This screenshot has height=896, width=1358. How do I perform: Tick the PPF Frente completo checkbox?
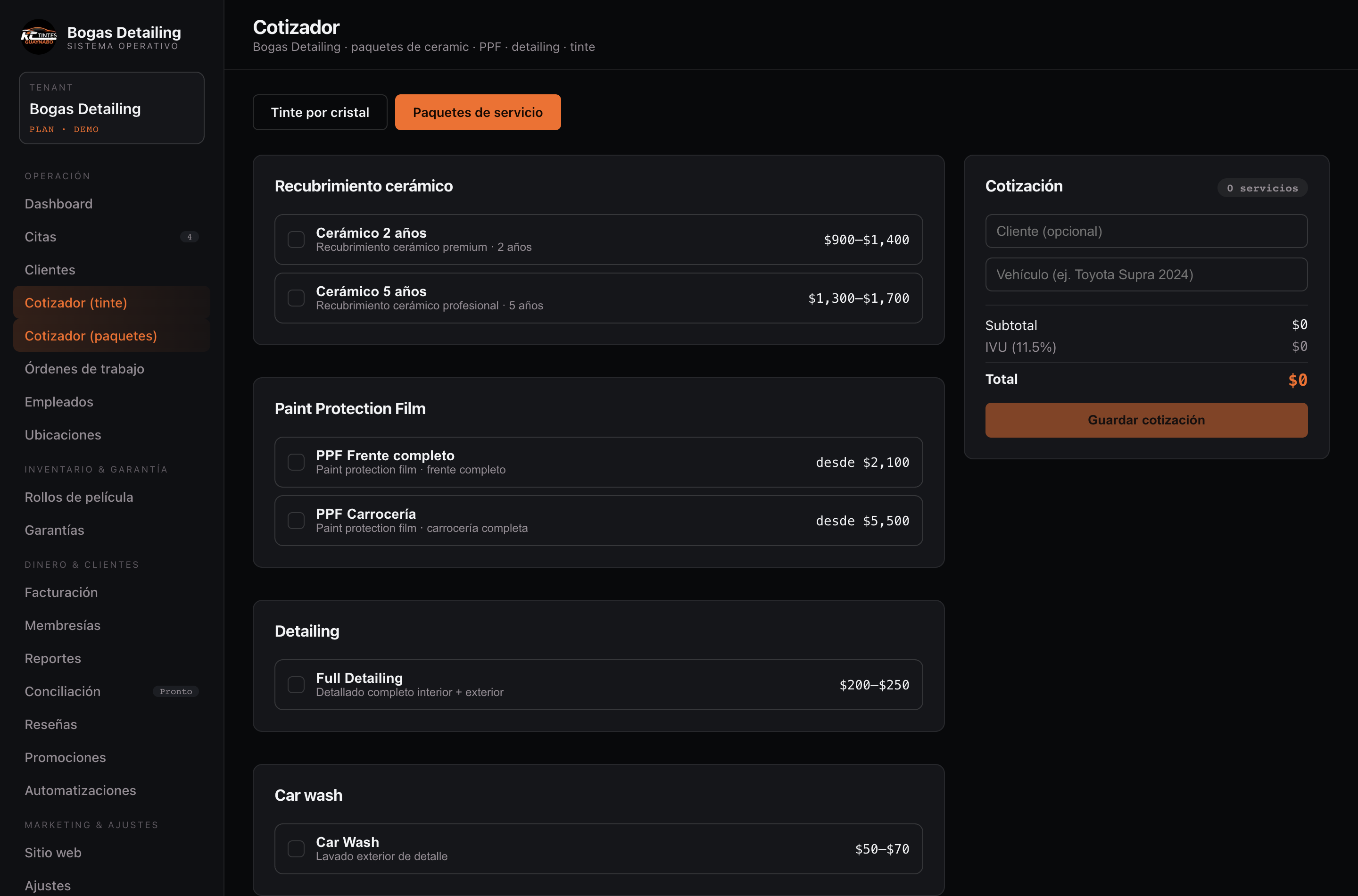[296, 462]
